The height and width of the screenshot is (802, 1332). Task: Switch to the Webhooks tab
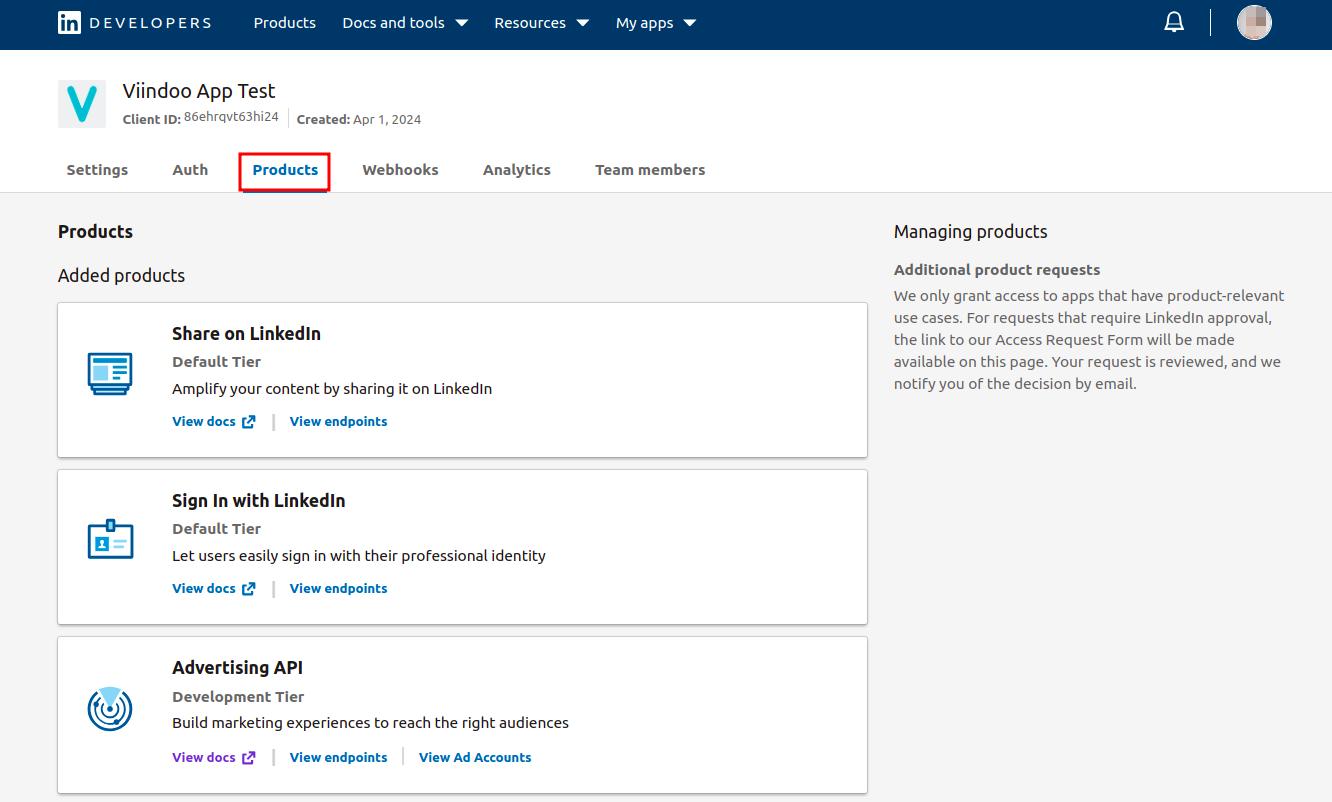coord(400,170)
